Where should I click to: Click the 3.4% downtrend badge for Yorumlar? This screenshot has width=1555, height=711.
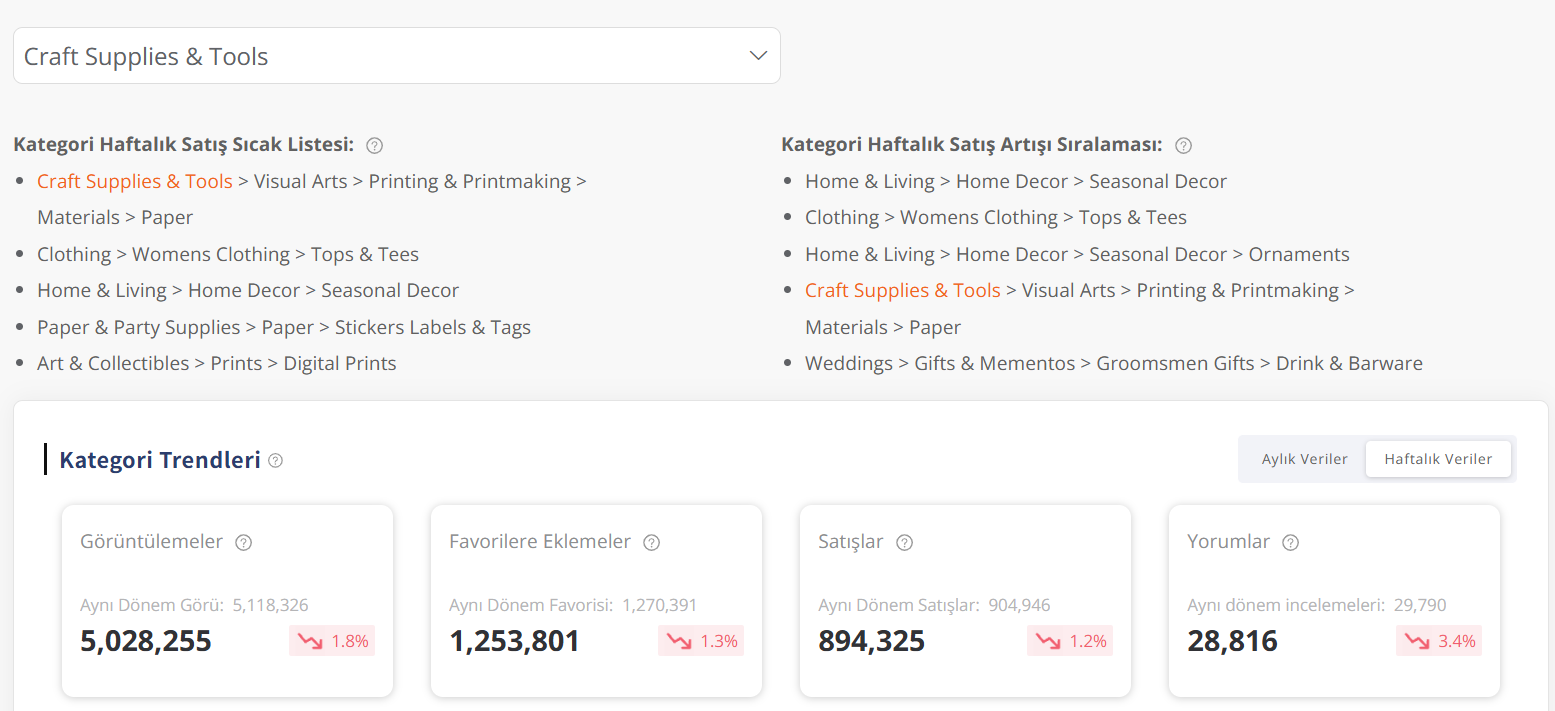click(x=1439, y=641)
